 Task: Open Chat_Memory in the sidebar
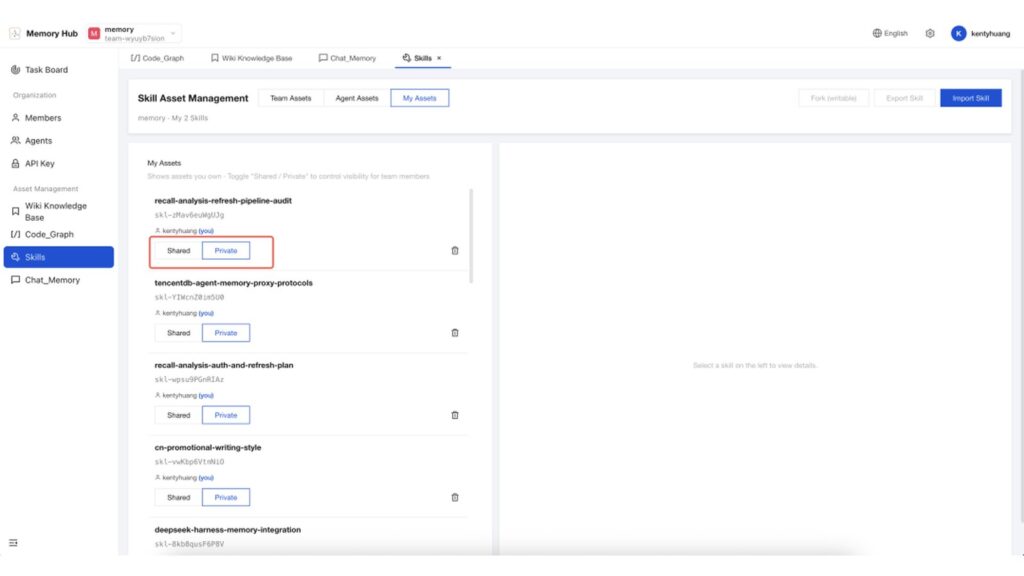59,280
